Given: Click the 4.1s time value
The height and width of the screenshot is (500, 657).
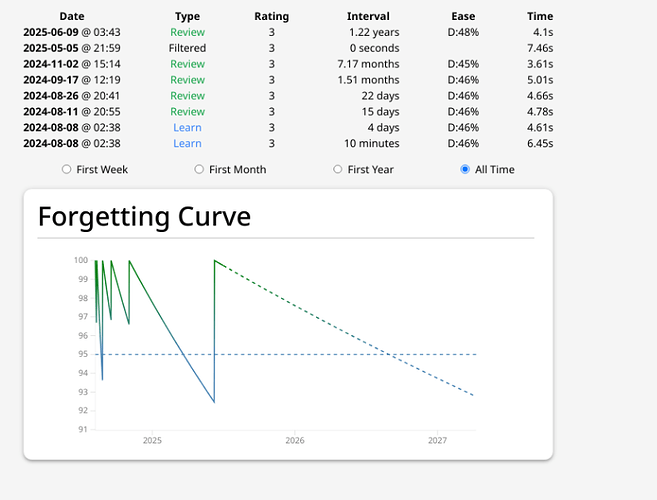Looking at the screenshot, I should coord(543,32).
